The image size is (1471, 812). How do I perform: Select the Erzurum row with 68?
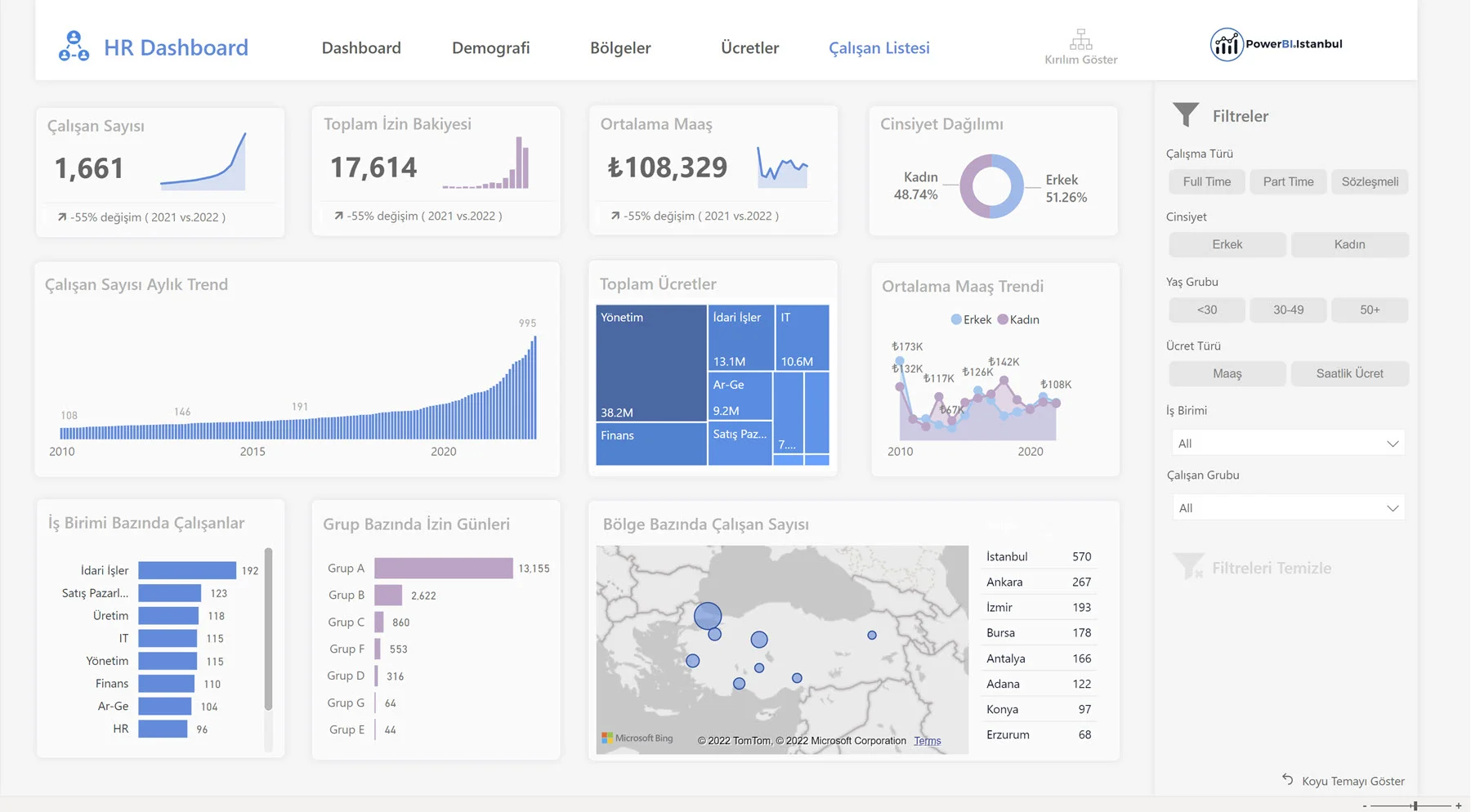click(1038, 734)
